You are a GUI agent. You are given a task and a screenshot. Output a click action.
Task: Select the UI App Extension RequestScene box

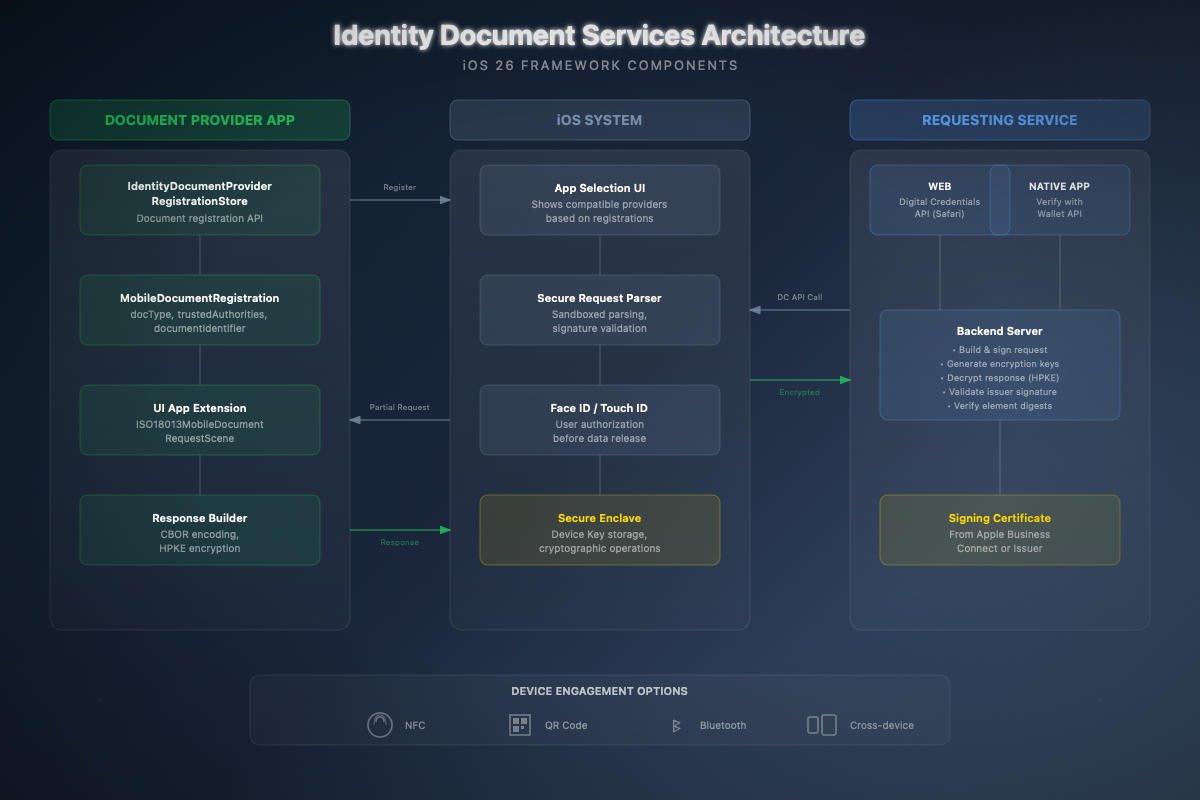199,419
